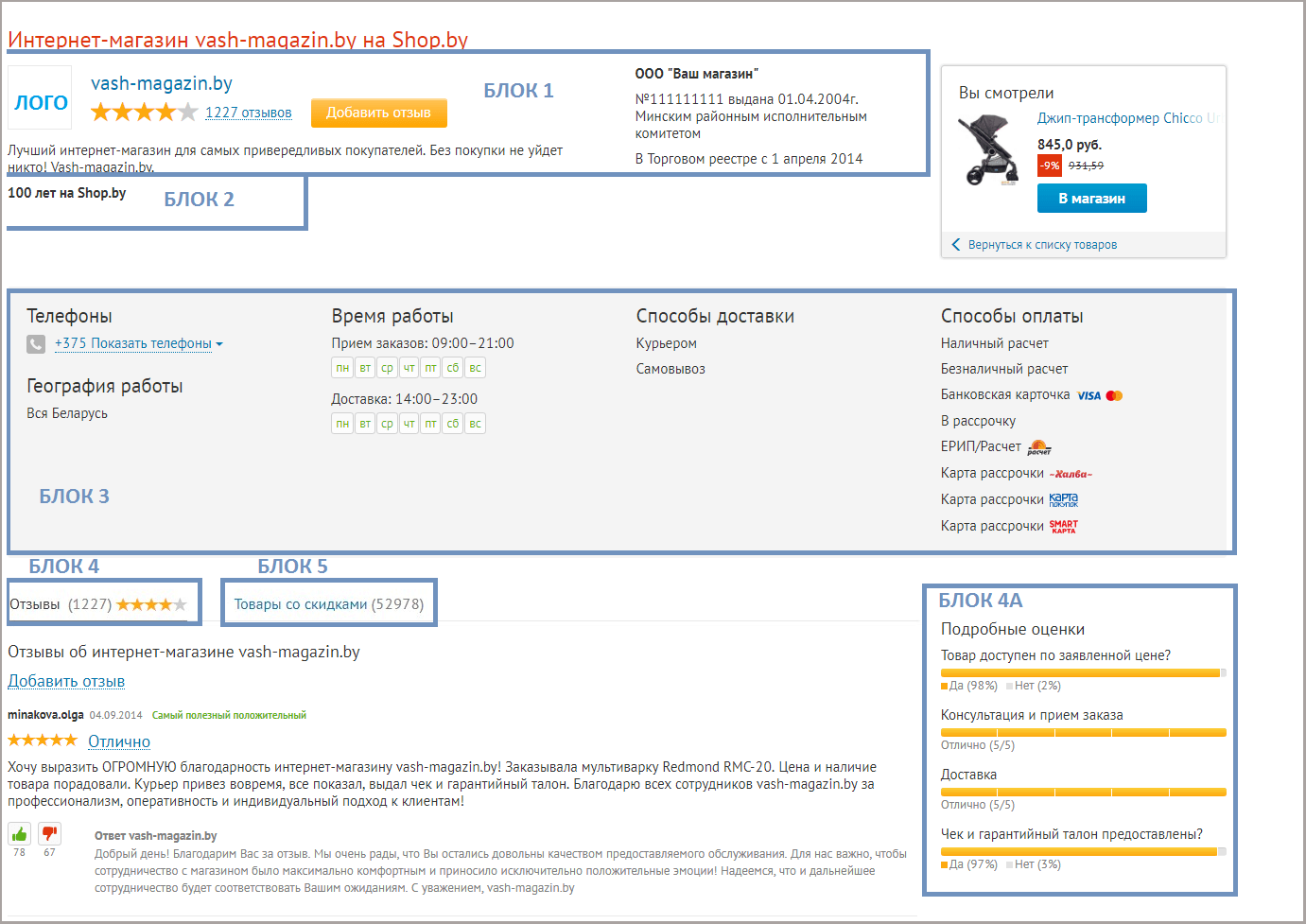Click пн badge in Прием заказов row

pyautogui.click(x=342, y=368)
